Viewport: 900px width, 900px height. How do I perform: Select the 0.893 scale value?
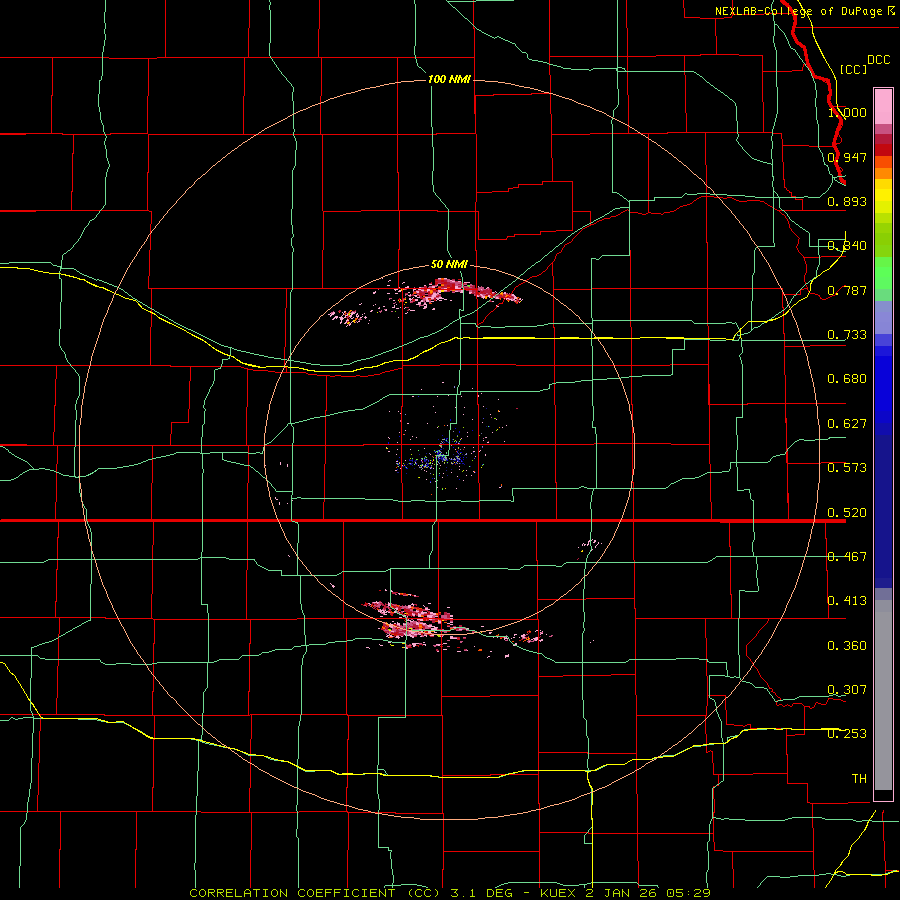(847, 201)
